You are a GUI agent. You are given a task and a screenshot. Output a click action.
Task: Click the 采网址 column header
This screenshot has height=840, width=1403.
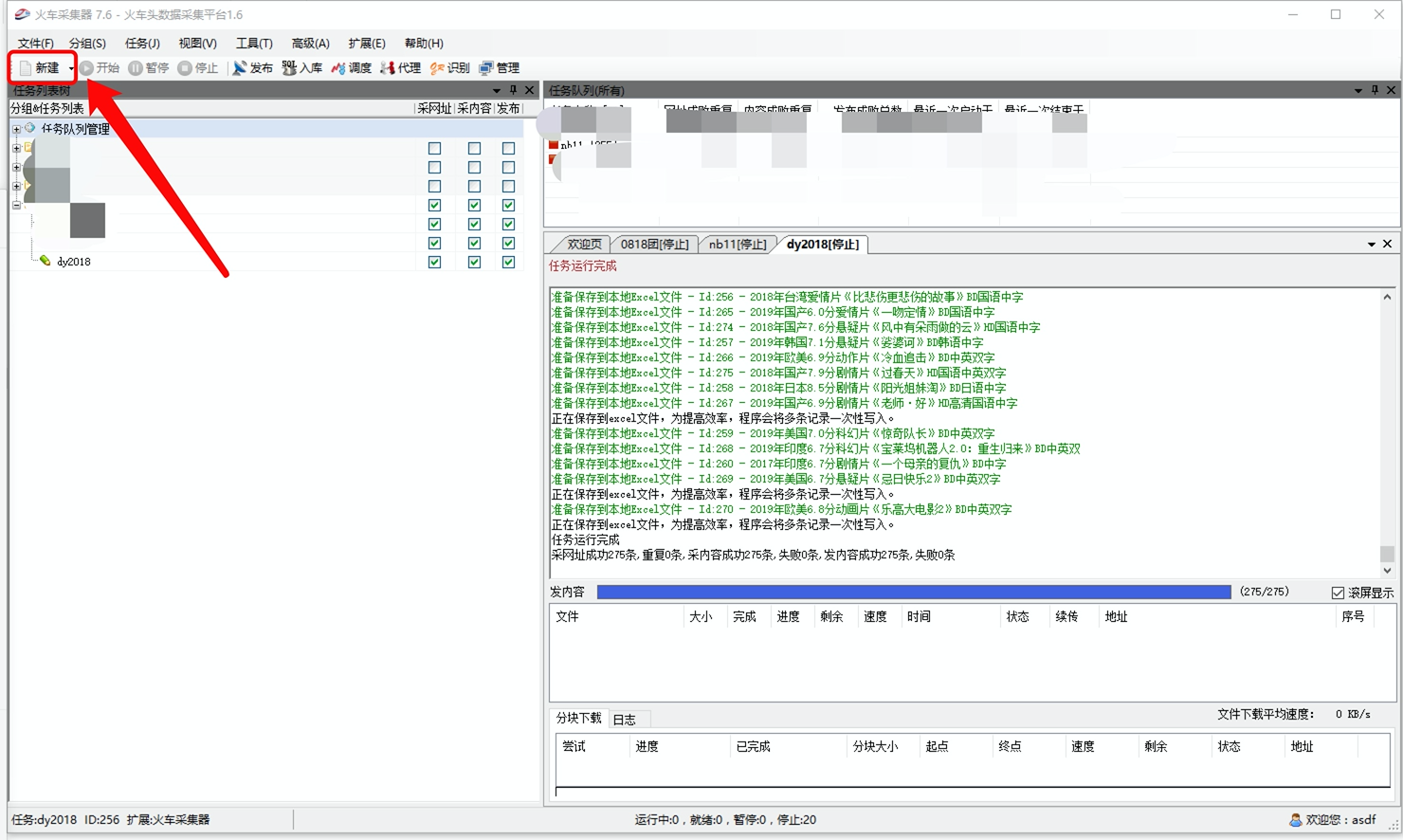pyautogui.click(x=434, y=108)
